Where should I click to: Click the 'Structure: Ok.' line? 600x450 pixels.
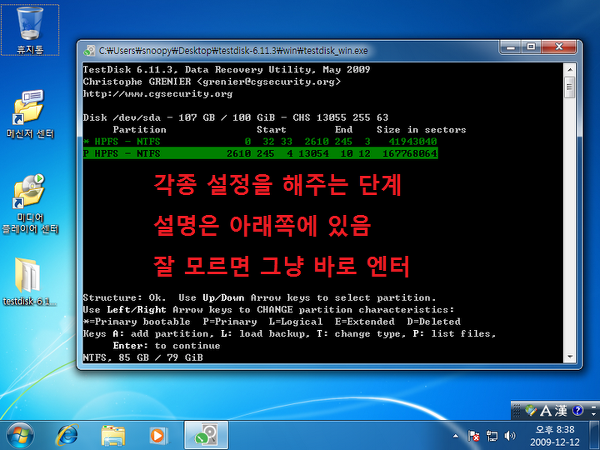coord(124,298)
